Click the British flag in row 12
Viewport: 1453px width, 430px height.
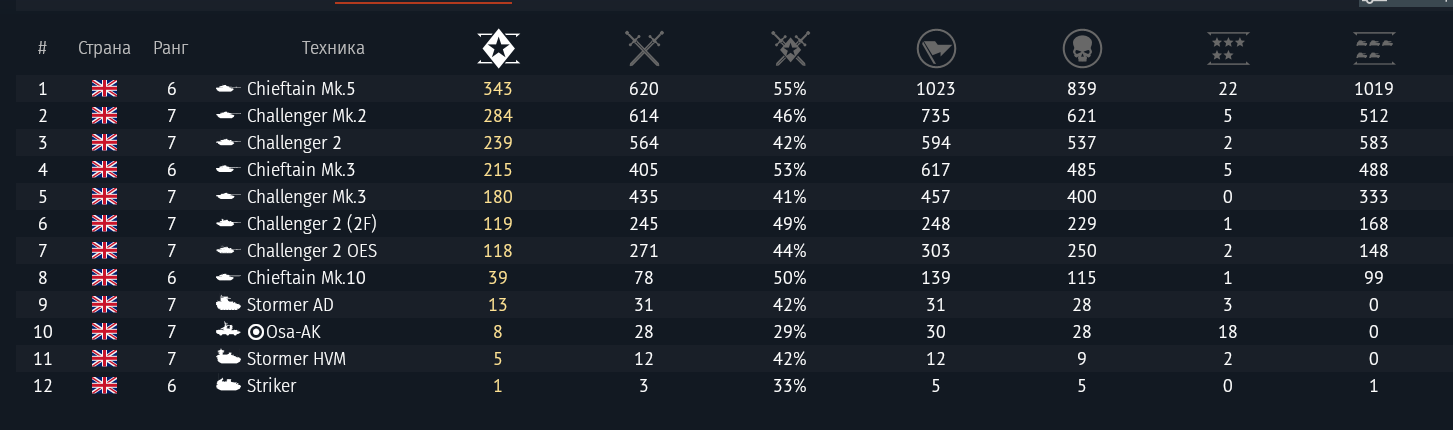[x=105, y=386]
